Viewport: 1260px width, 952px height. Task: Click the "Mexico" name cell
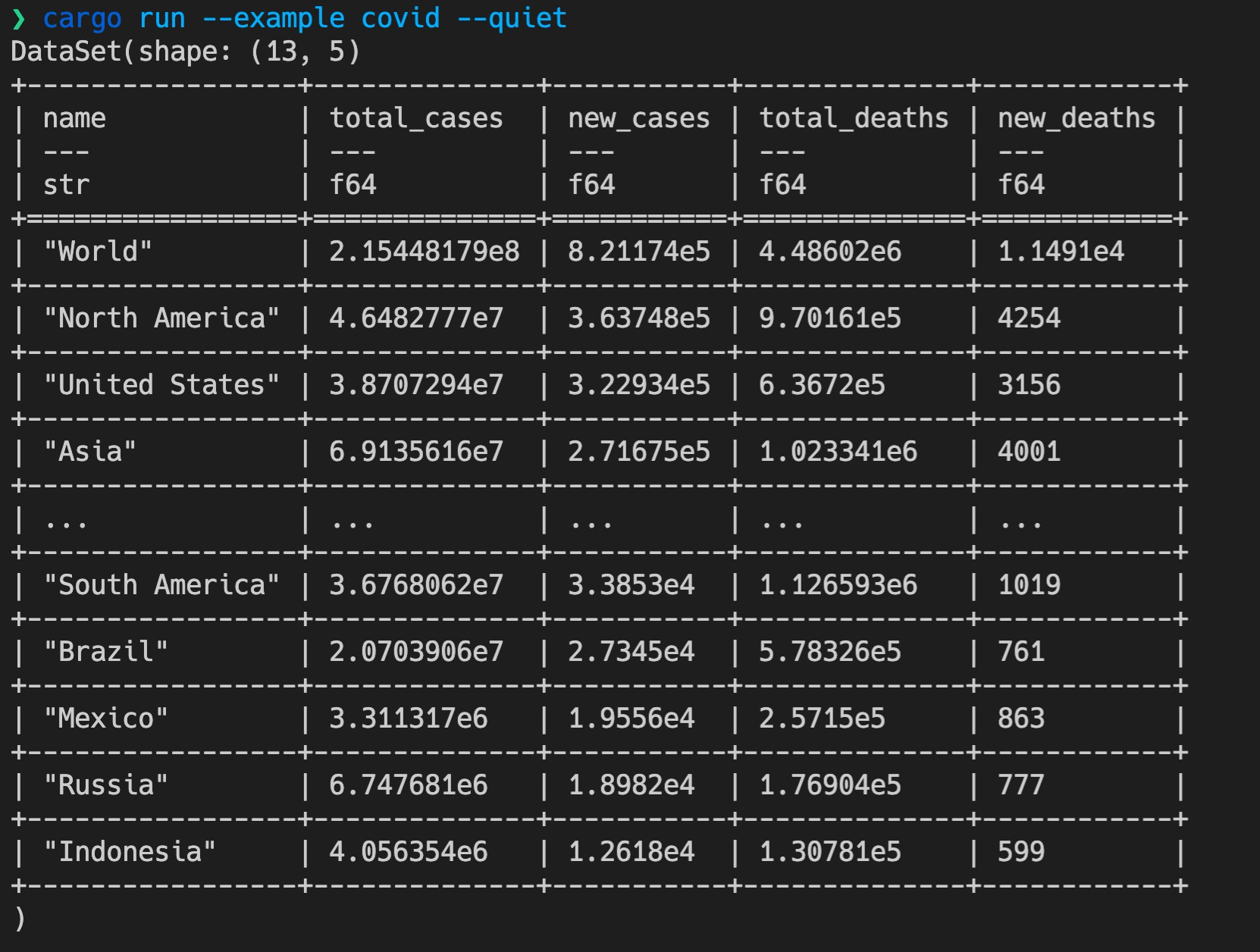(x=105, y=719)
